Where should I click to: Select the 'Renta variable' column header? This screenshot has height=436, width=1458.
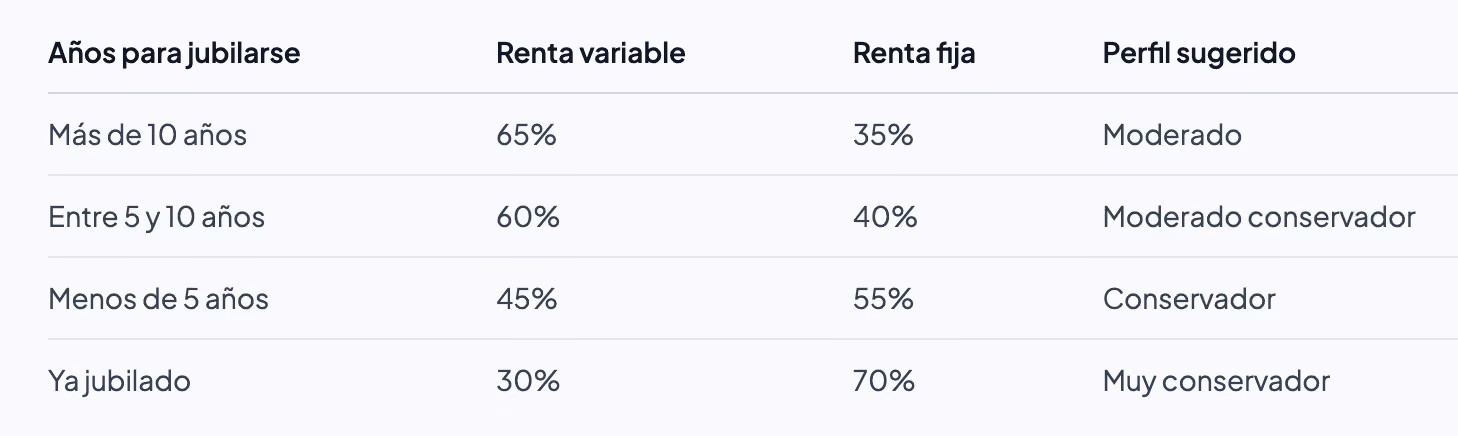coord(591,53)
